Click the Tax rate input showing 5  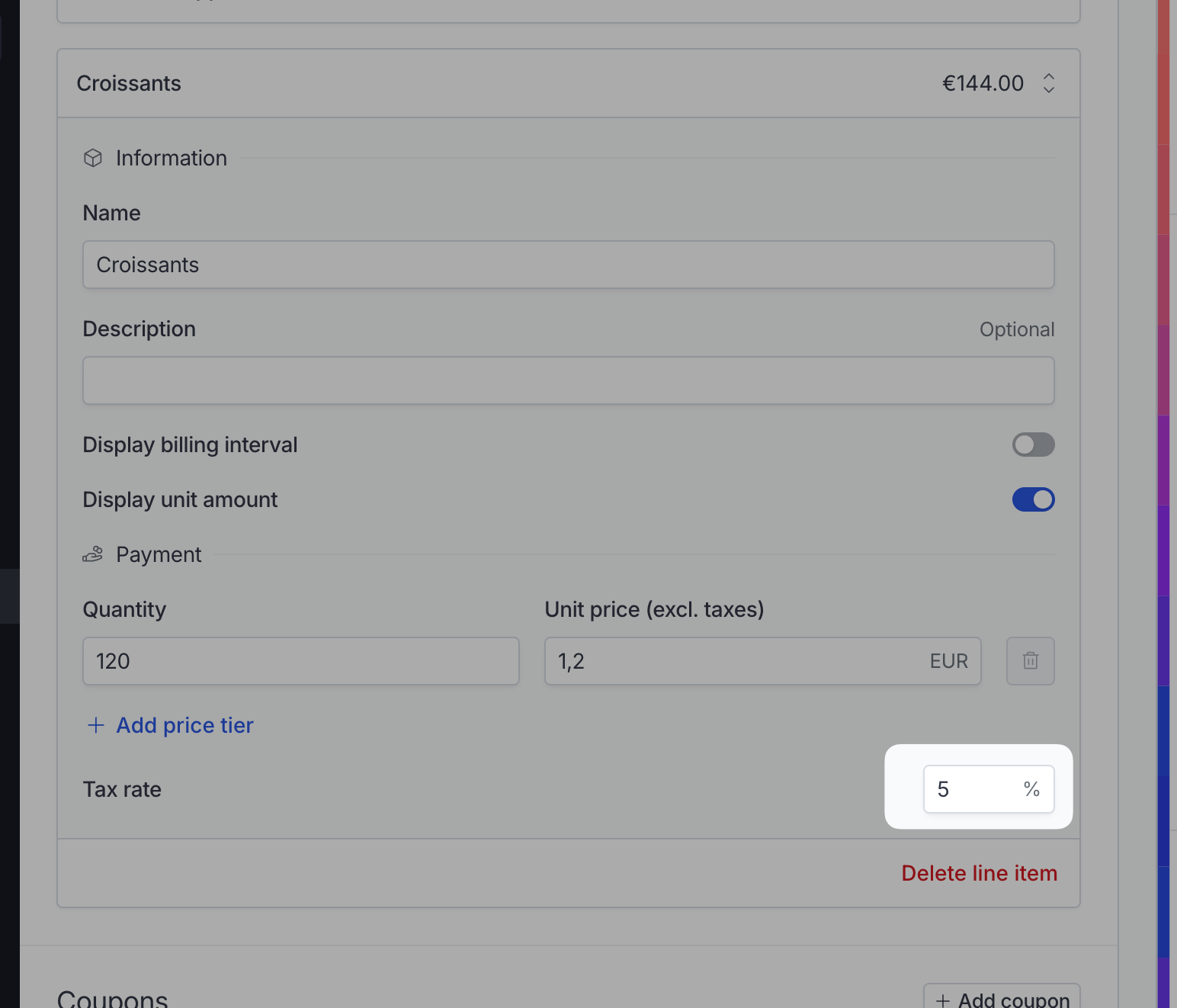click(989, 789)
